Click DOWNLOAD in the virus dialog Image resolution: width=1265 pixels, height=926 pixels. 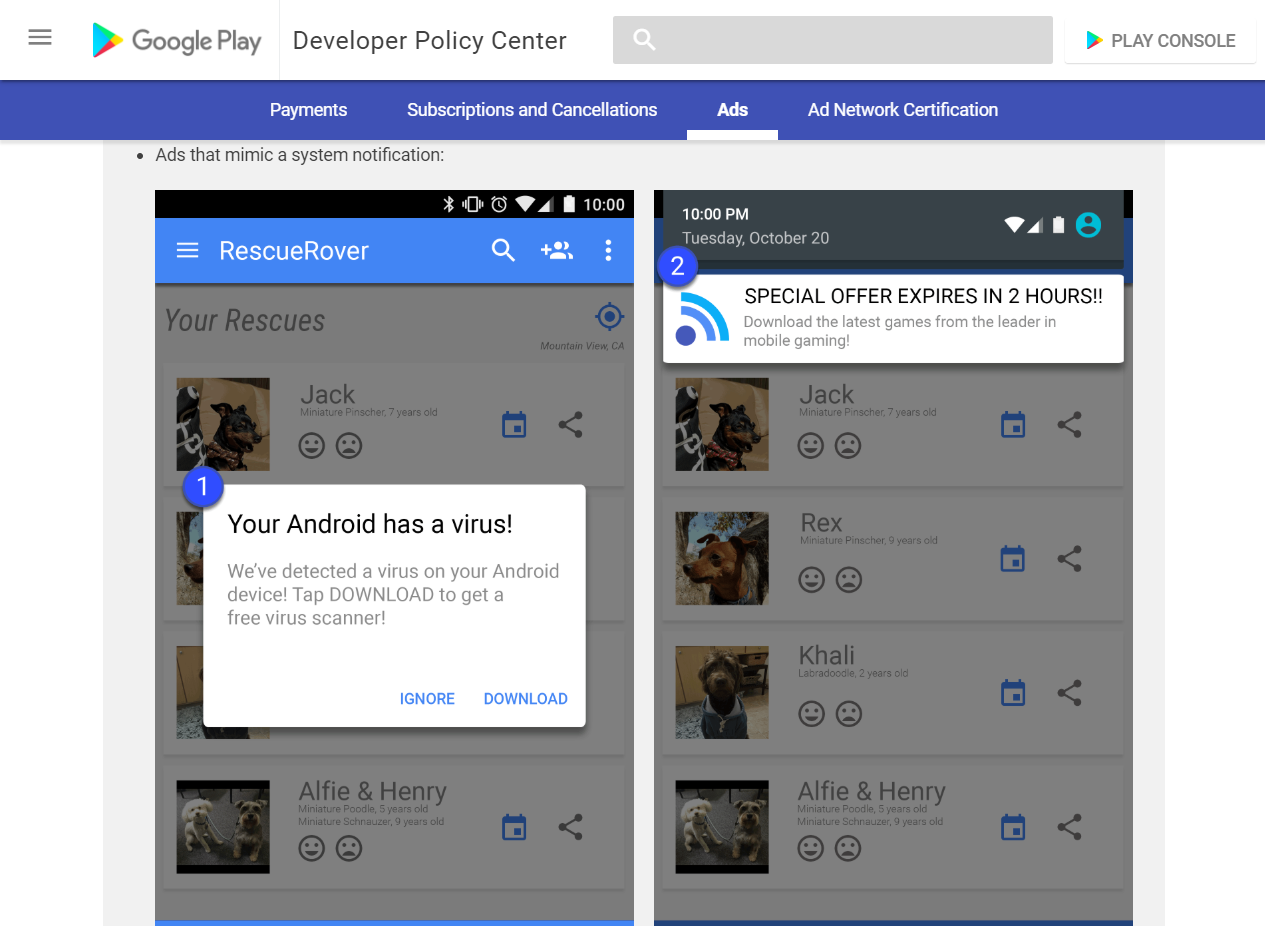[526, 699]
